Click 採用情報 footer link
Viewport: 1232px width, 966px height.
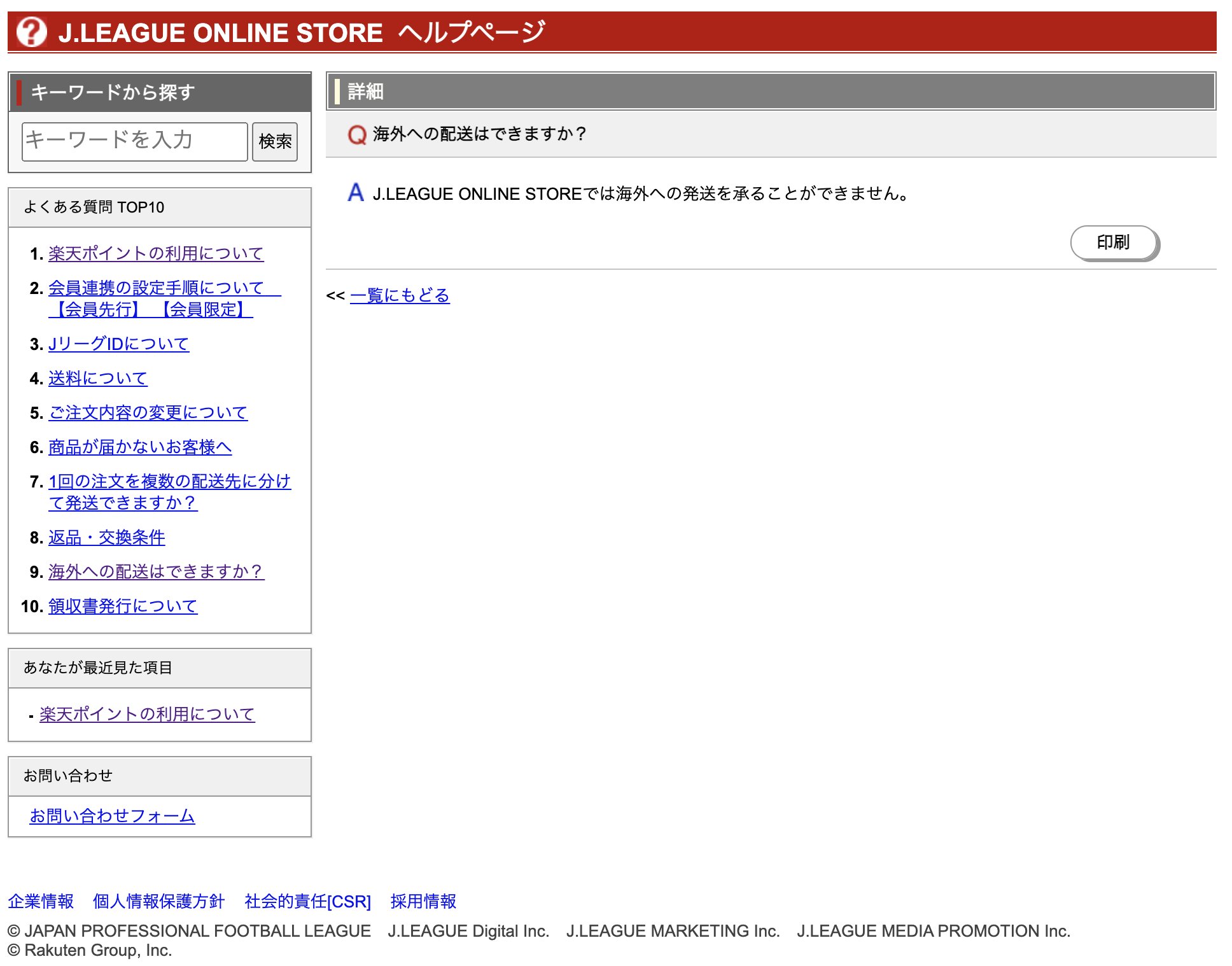[x=424, y=901]
